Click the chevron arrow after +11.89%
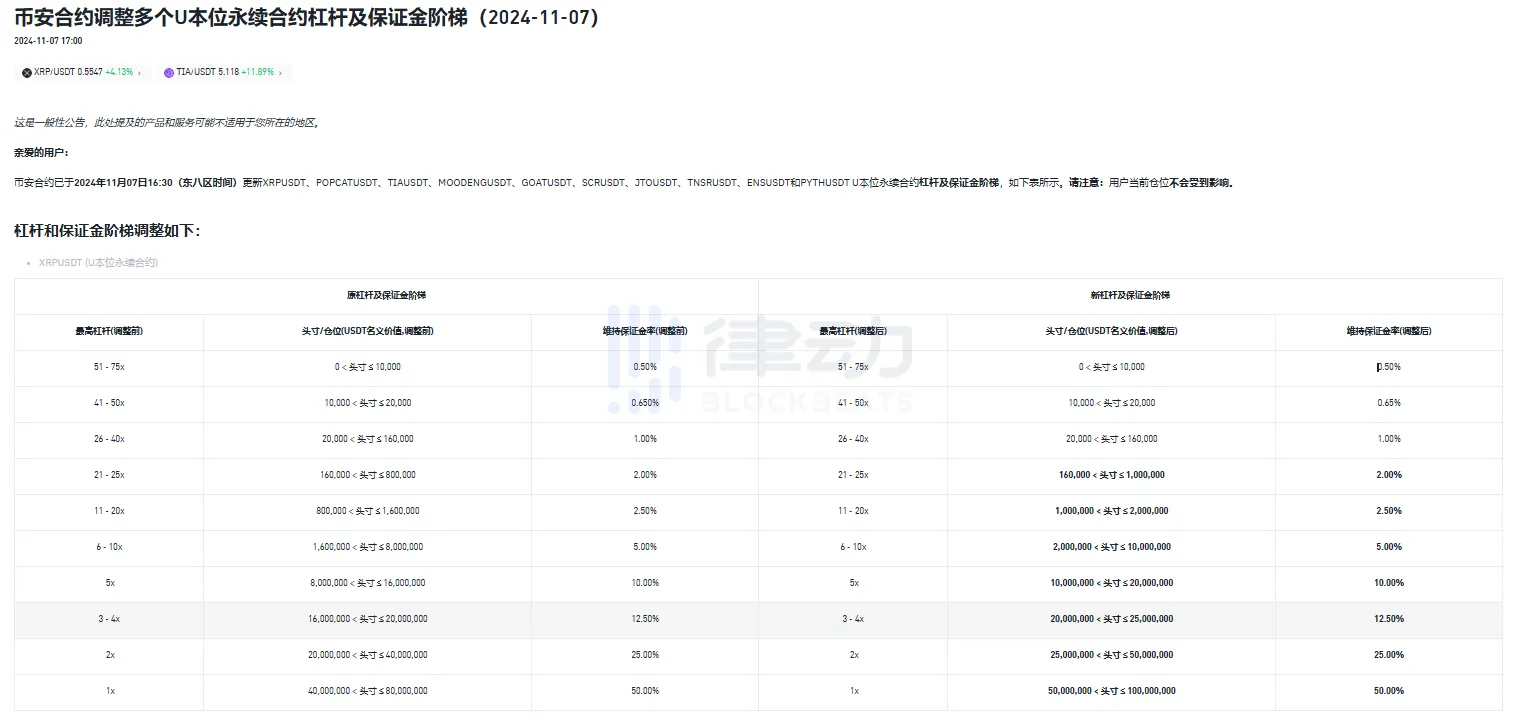The height and width of the screenshot is (720, 1521). pyautogui.click(x=280, y=73)
